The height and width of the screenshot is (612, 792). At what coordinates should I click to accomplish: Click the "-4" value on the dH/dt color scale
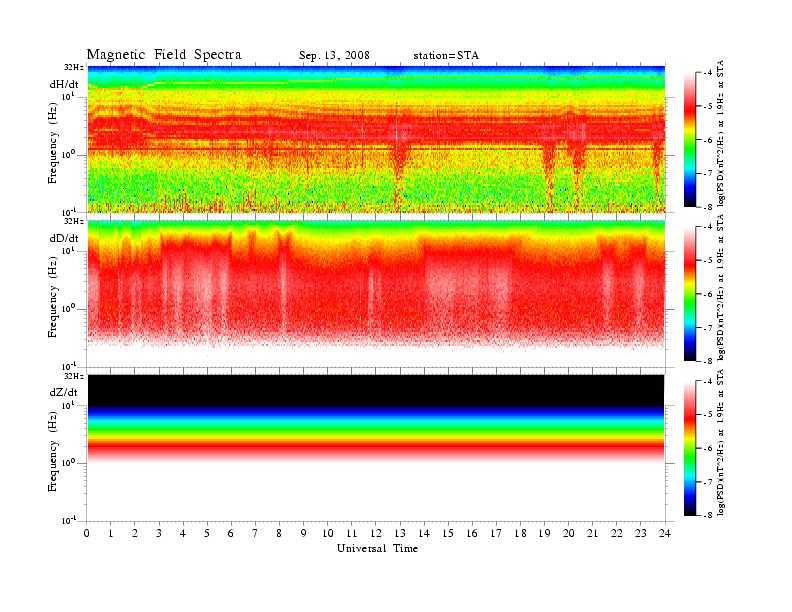click(708, 73)
